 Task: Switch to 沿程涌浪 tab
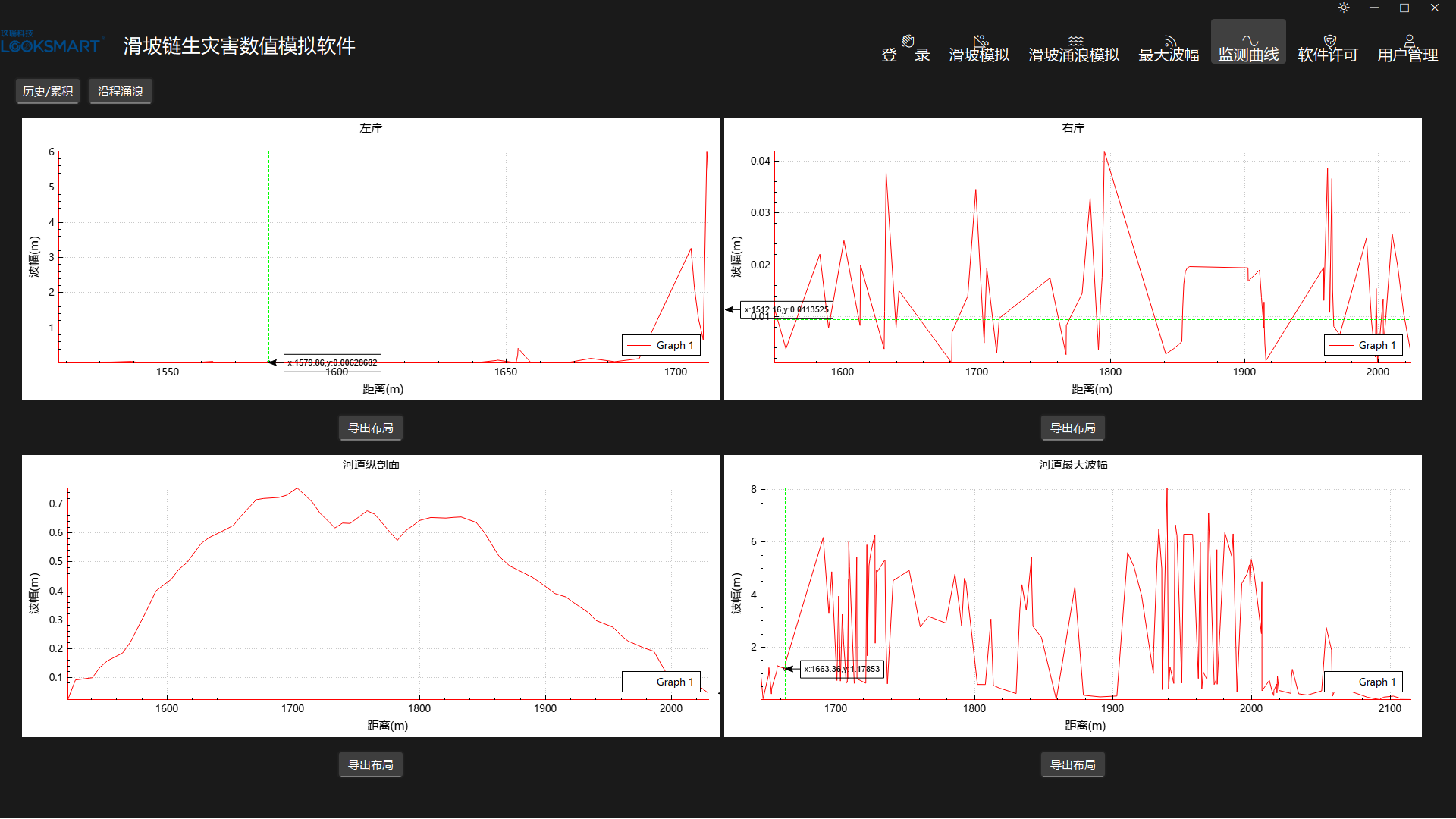121,91
